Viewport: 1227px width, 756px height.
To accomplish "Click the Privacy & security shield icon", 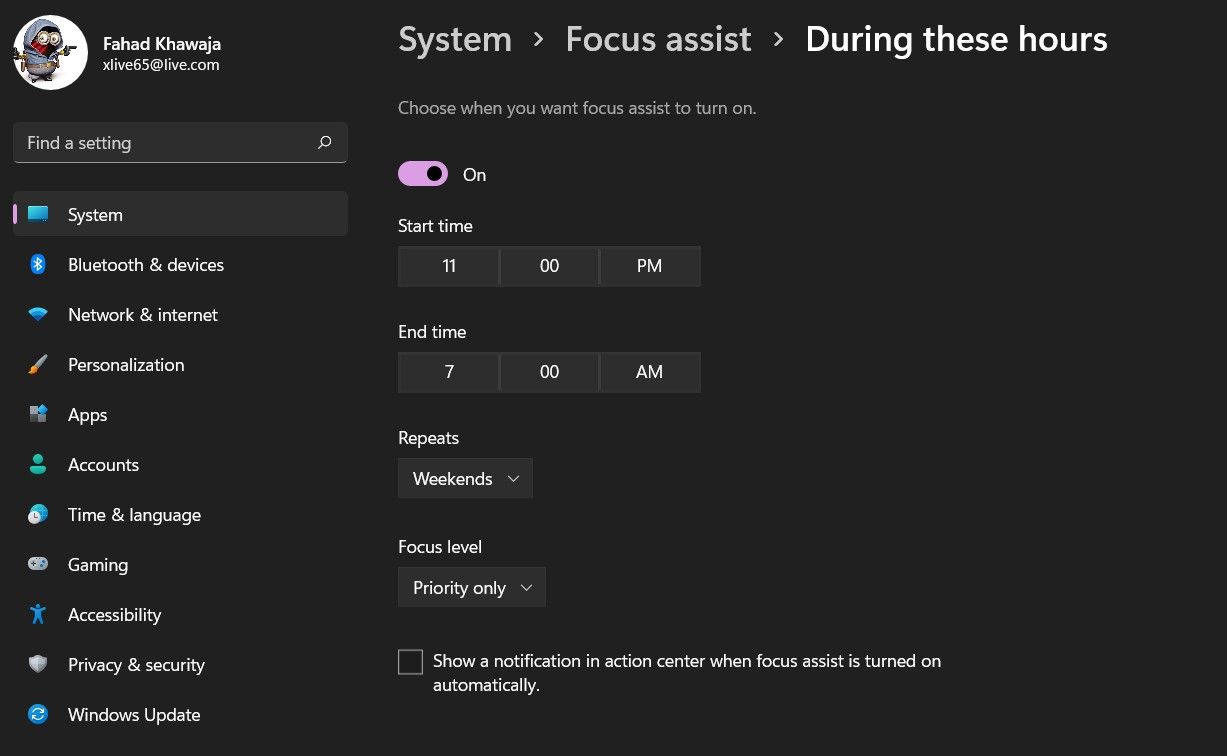I will click(38, 665).
